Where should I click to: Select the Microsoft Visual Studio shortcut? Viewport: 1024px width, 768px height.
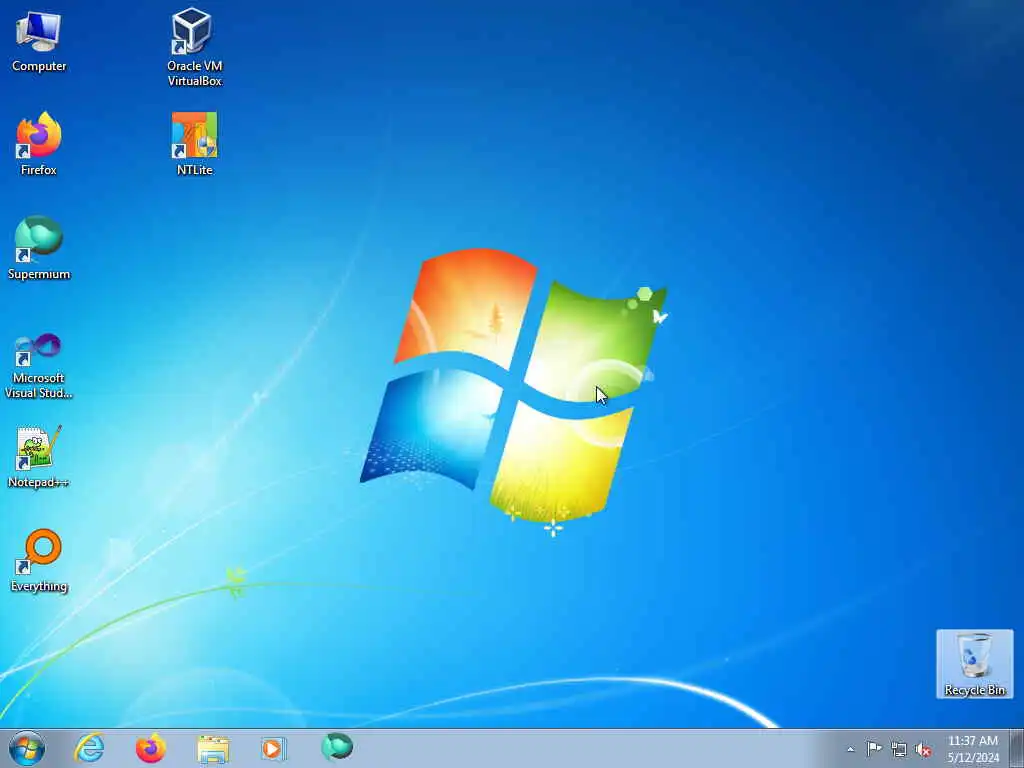click(39, 366)
